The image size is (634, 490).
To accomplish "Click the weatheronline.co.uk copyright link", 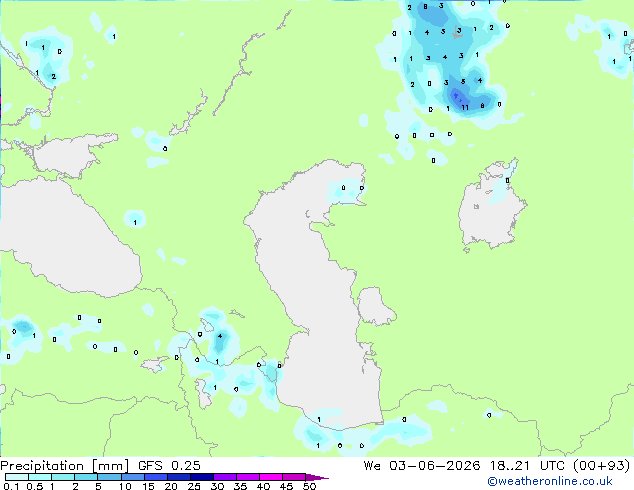I will coord(550,481).
